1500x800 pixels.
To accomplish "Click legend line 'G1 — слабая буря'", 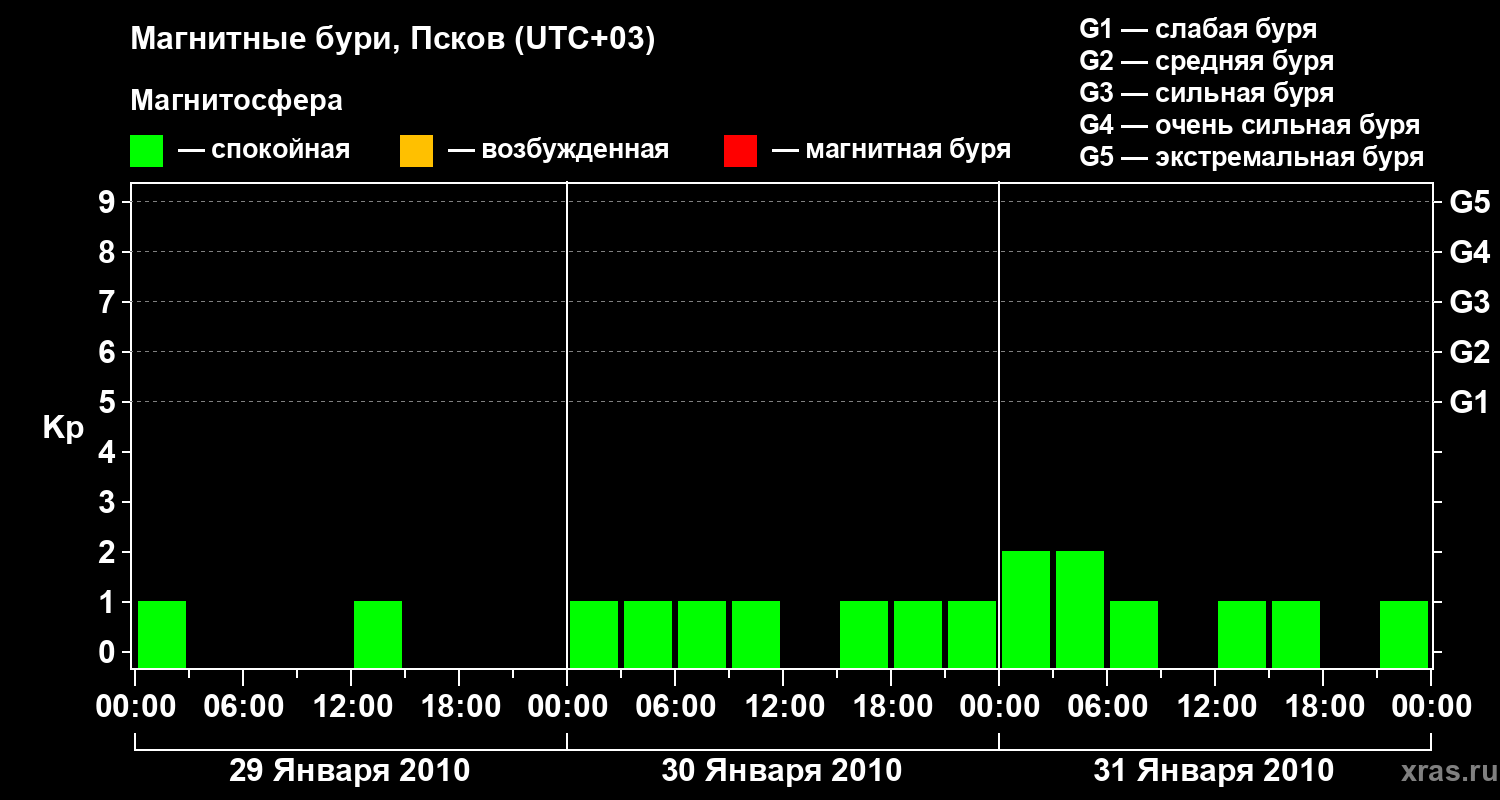I will pyautogui.click(x=1198, y=28).
